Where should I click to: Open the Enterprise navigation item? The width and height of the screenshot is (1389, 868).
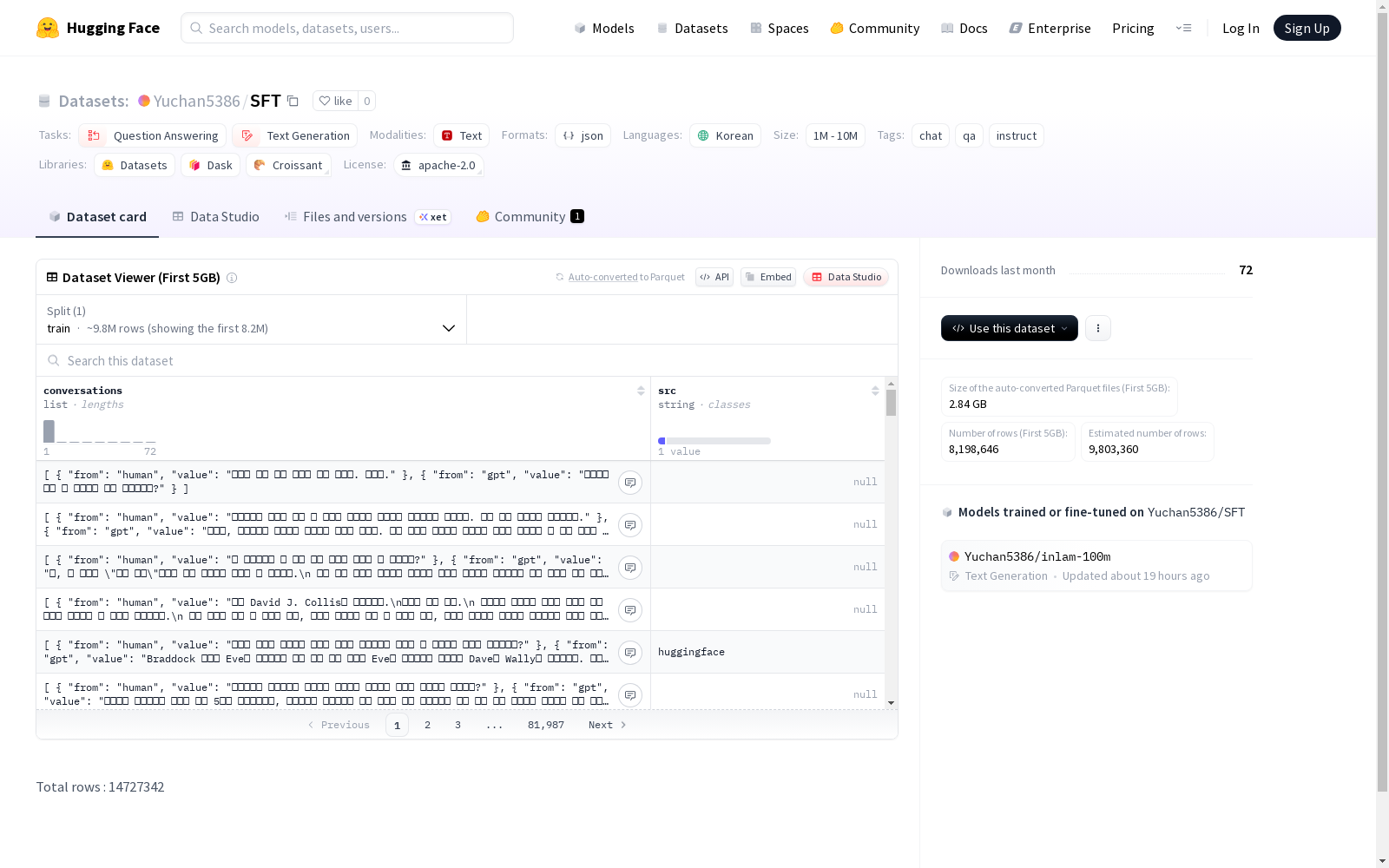pyautogui.click(x=1050, y=28)
